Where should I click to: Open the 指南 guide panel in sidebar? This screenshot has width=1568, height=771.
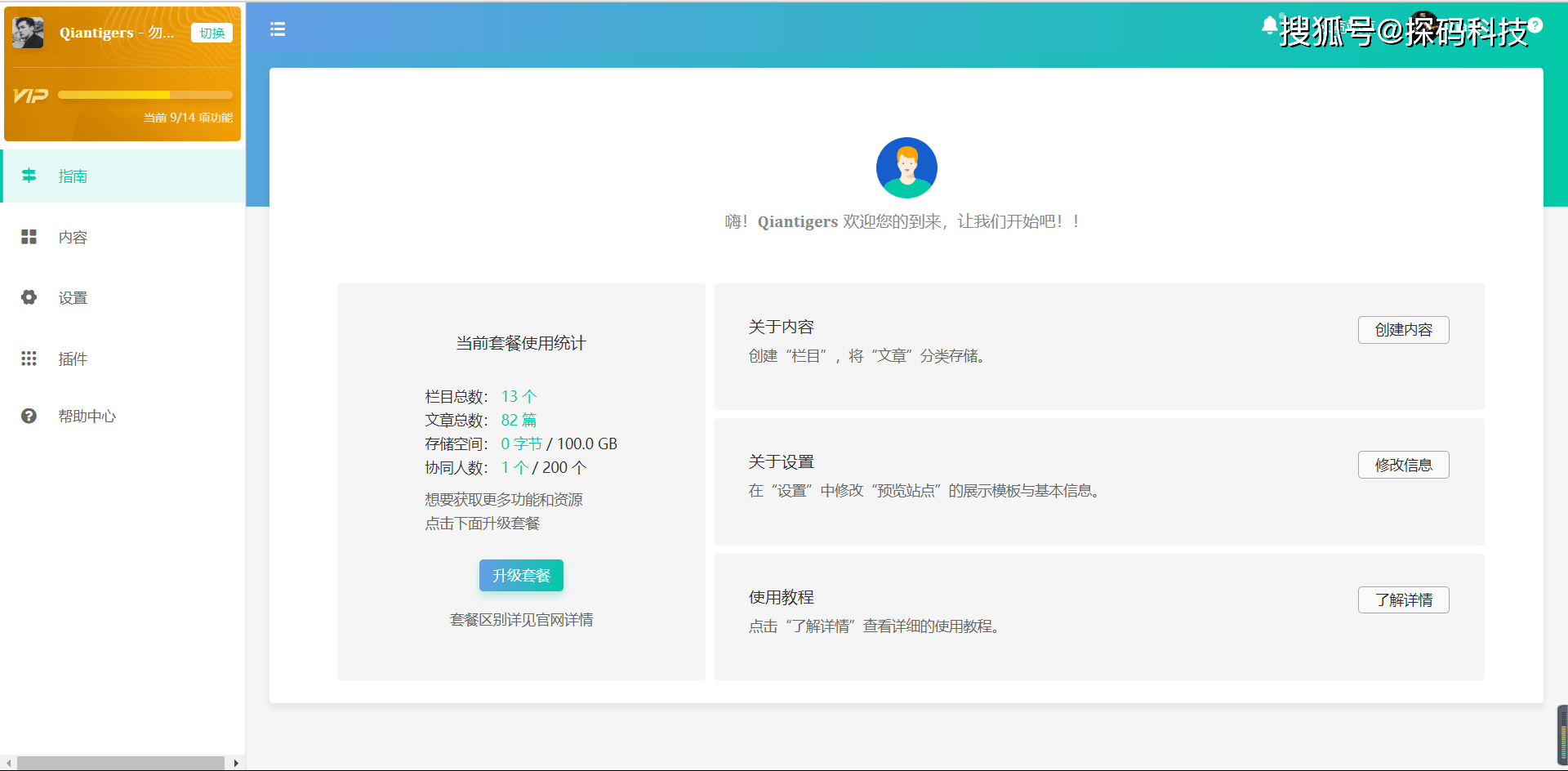click(x=29, y=176)
